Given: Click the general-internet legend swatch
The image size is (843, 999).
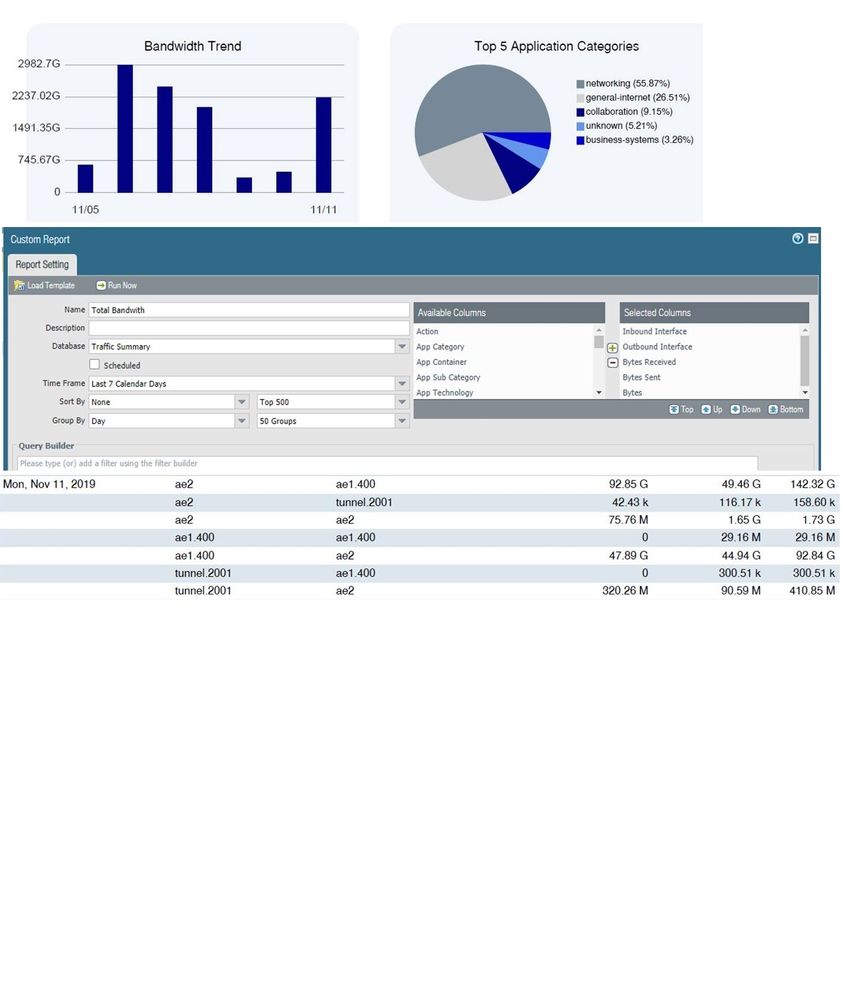Looking at the screenshot, I should point(580,98).
